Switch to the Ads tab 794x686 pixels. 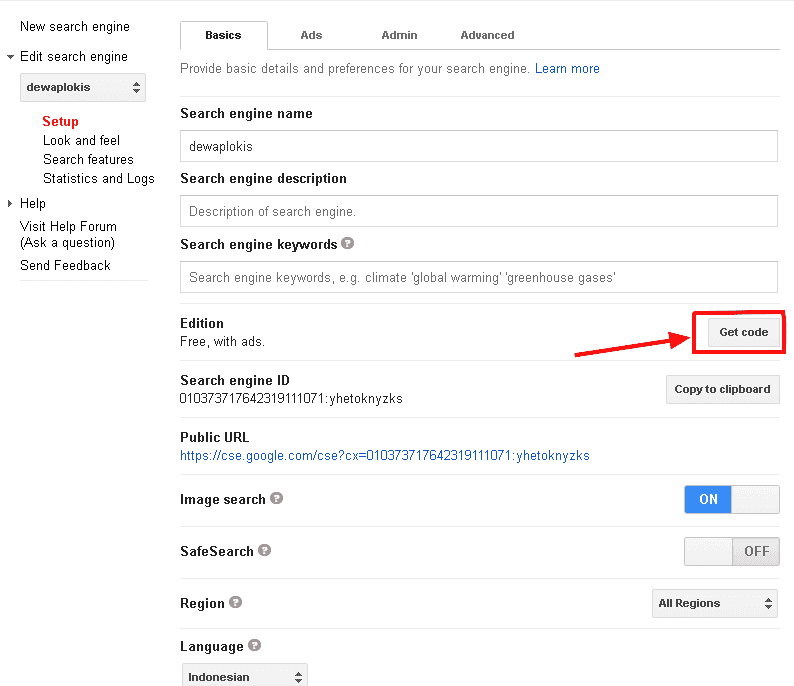(x=311, y=35)
